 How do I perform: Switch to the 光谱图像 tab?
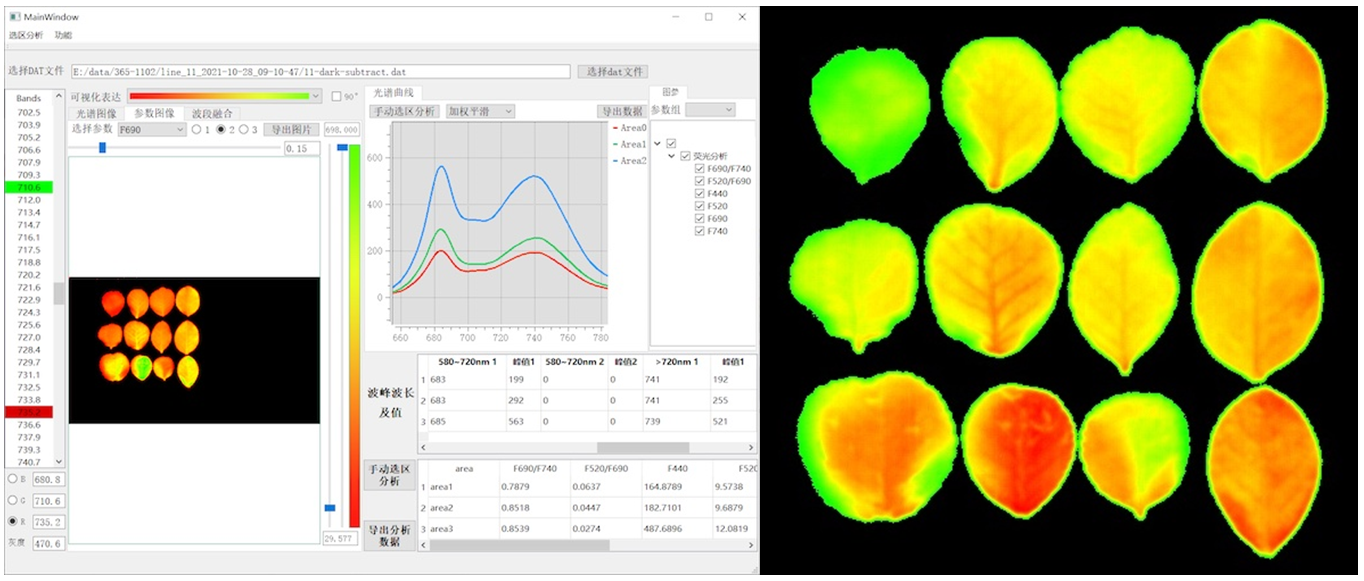coord(97,114)
